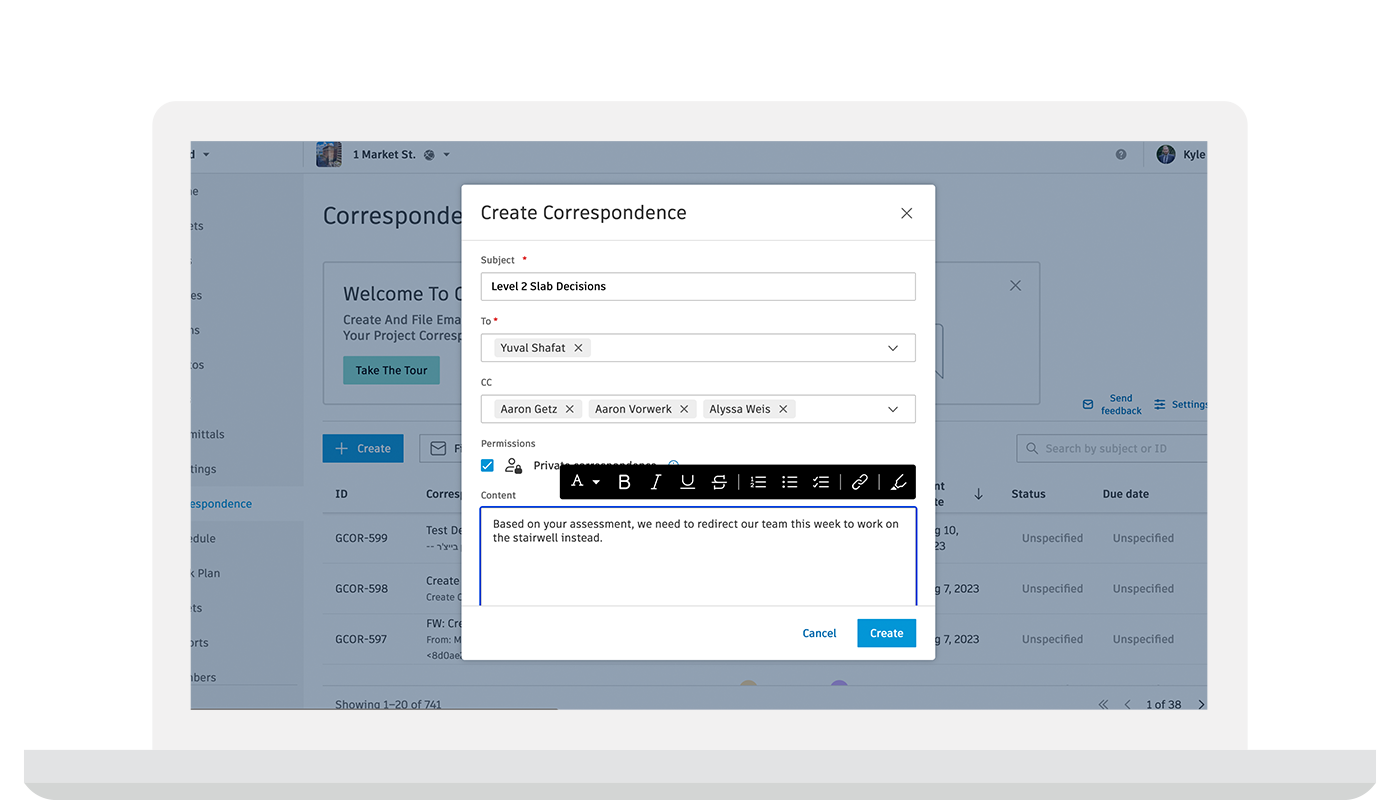Screen dimensions: 1400x800
Task: Confirm with the dialog's Create button
Action: click(x=886, y=633)
